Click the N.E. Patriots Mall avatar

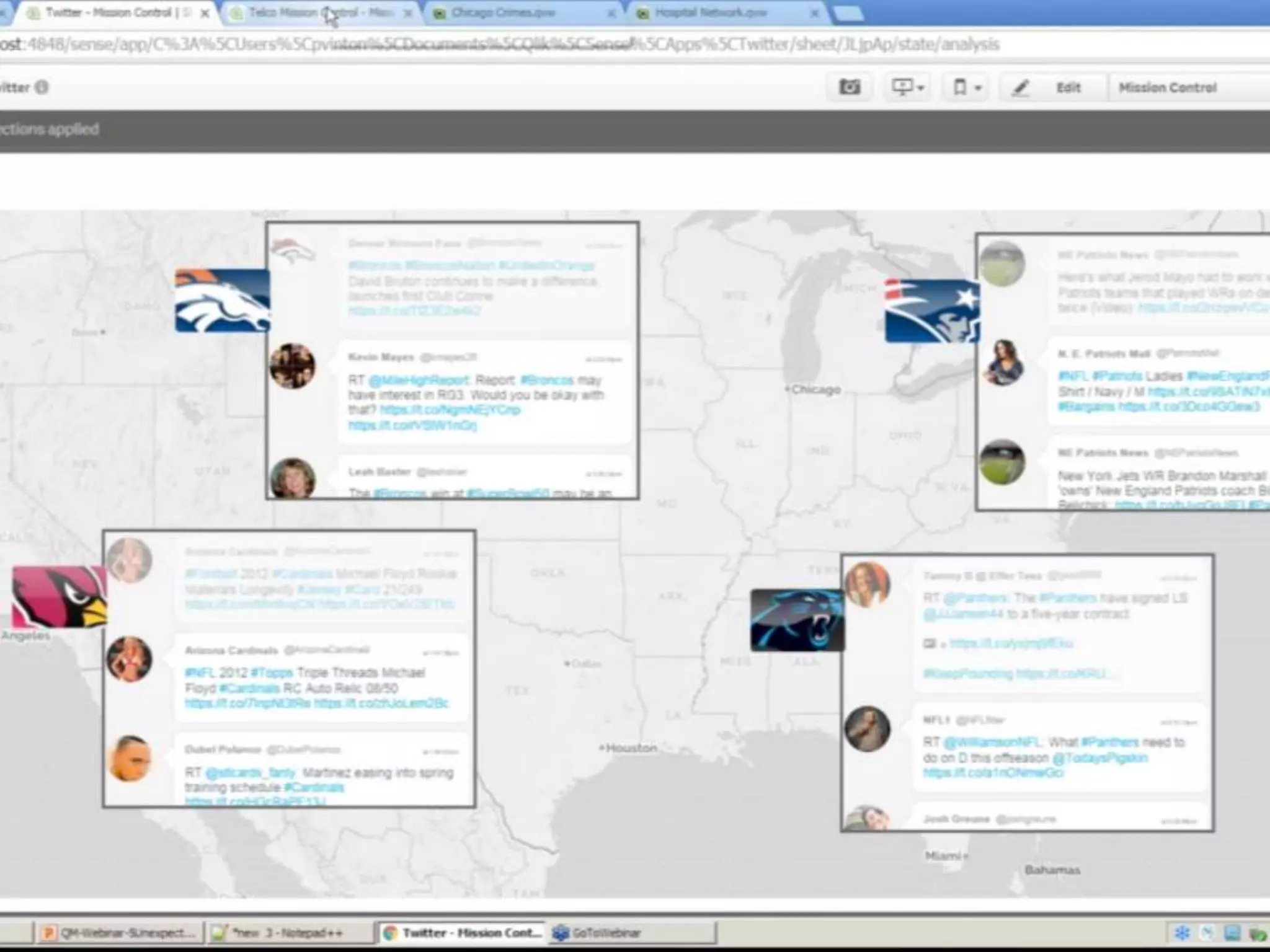(x=1003, y=363)
